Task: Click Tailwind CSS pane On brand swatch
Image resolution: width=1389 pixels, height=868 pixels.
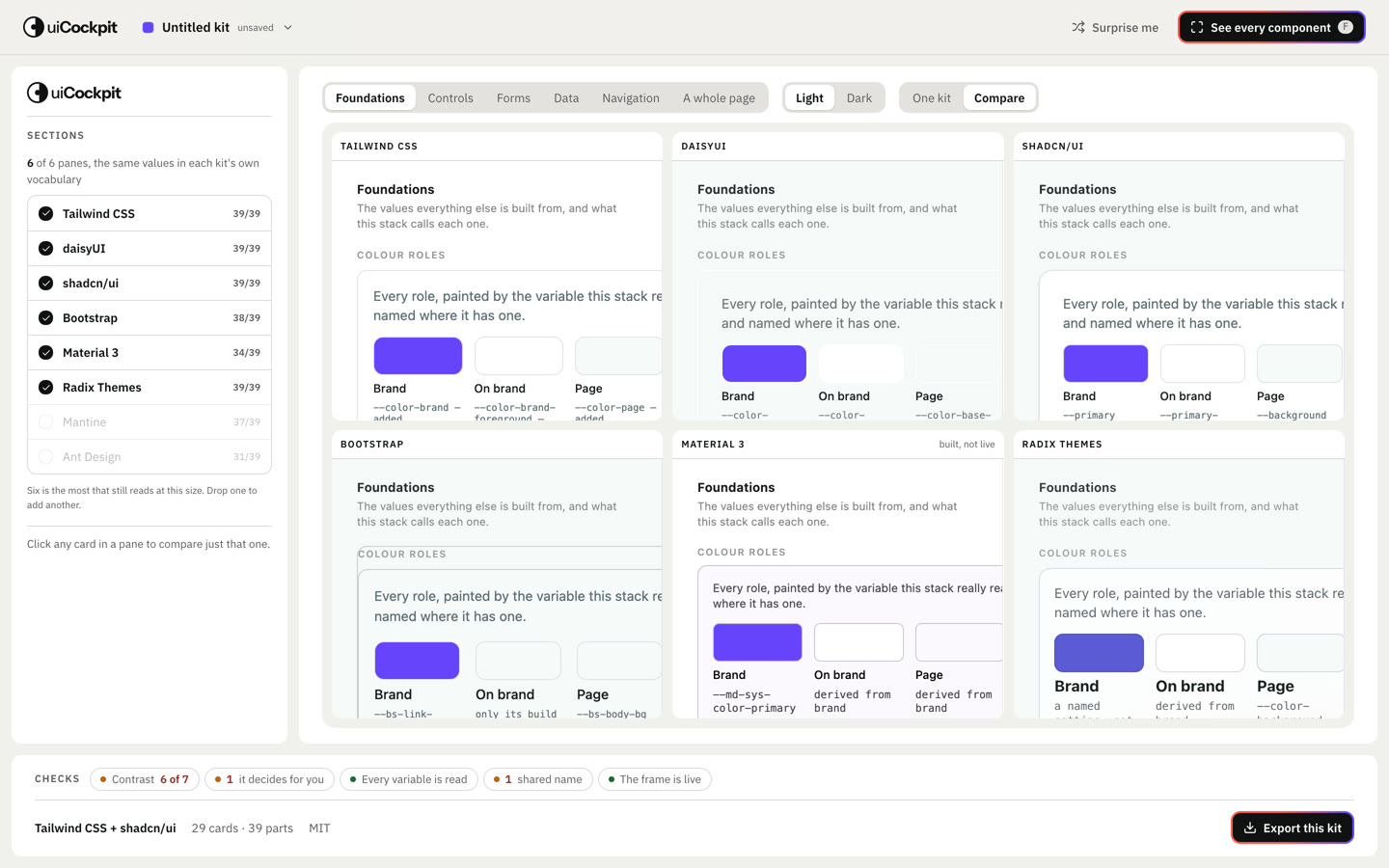Action: (x=519, y=356)
